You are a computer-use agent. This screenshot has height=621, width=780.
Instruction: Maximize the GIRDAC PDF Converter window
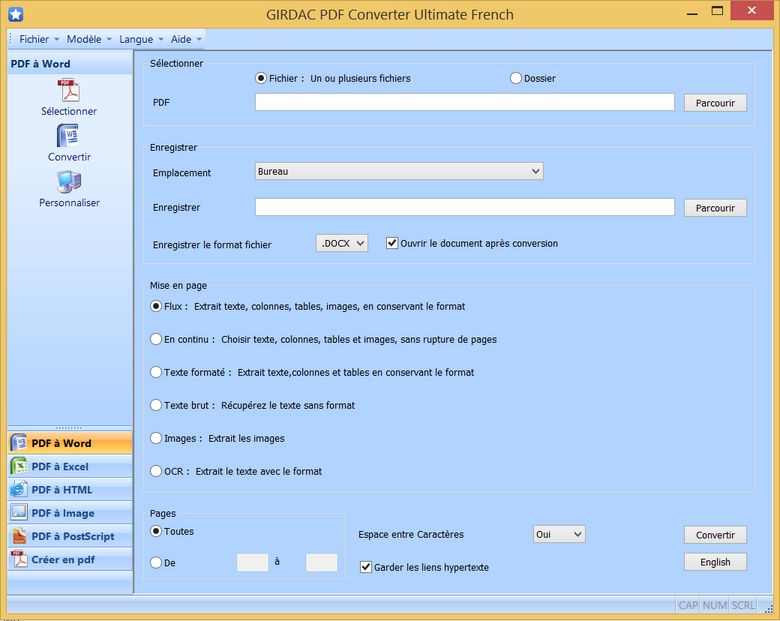pos(717,11)
